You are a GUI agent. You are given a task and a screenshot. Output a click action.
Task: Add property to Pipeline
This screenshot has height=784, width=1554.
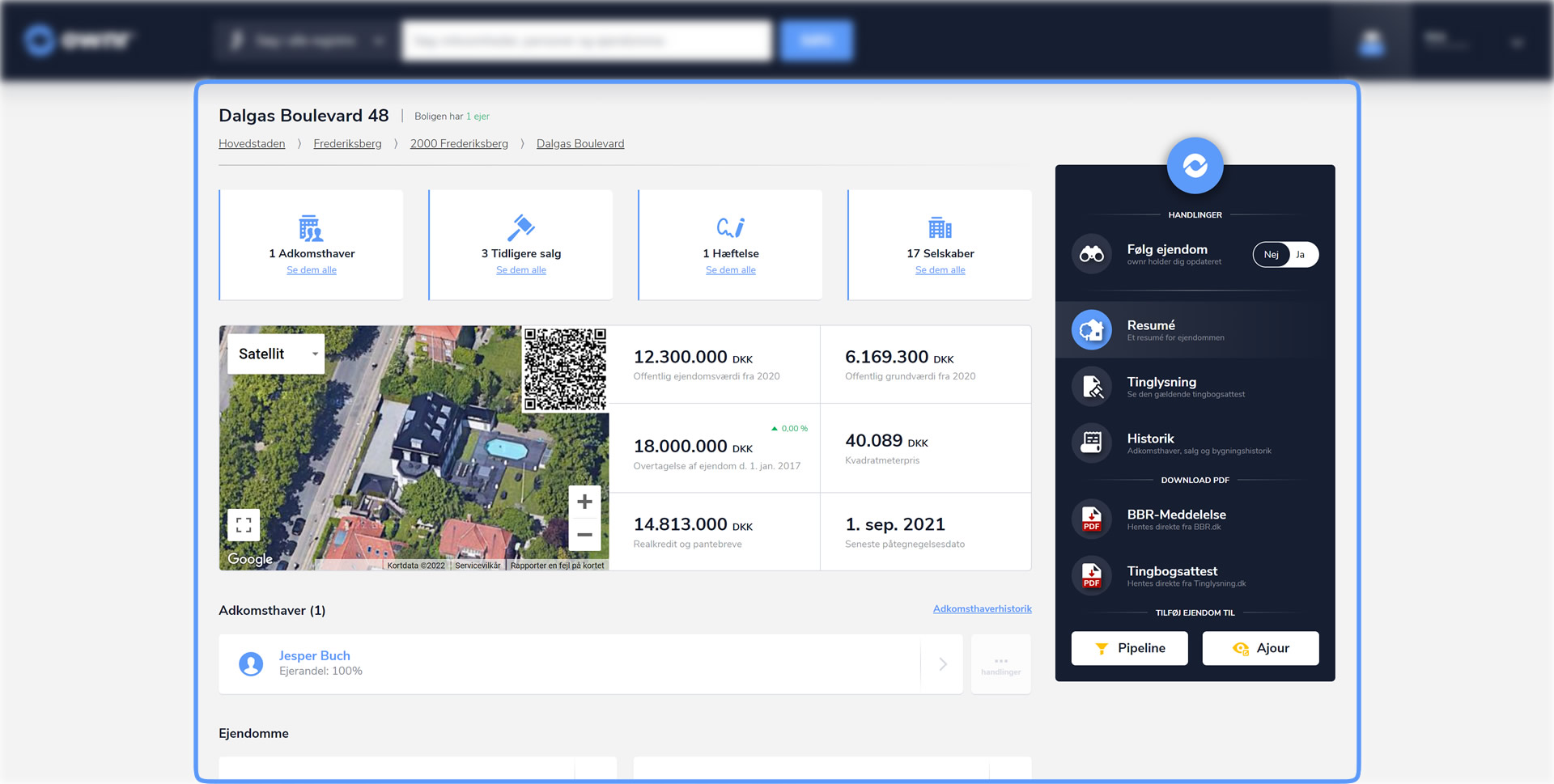(1129, 648)
